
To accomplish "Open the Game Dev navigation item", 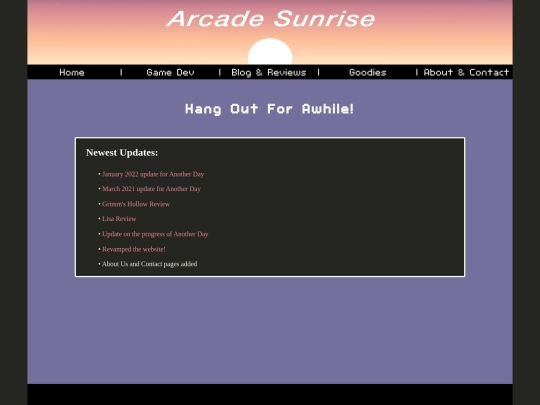I will point(170,72).
